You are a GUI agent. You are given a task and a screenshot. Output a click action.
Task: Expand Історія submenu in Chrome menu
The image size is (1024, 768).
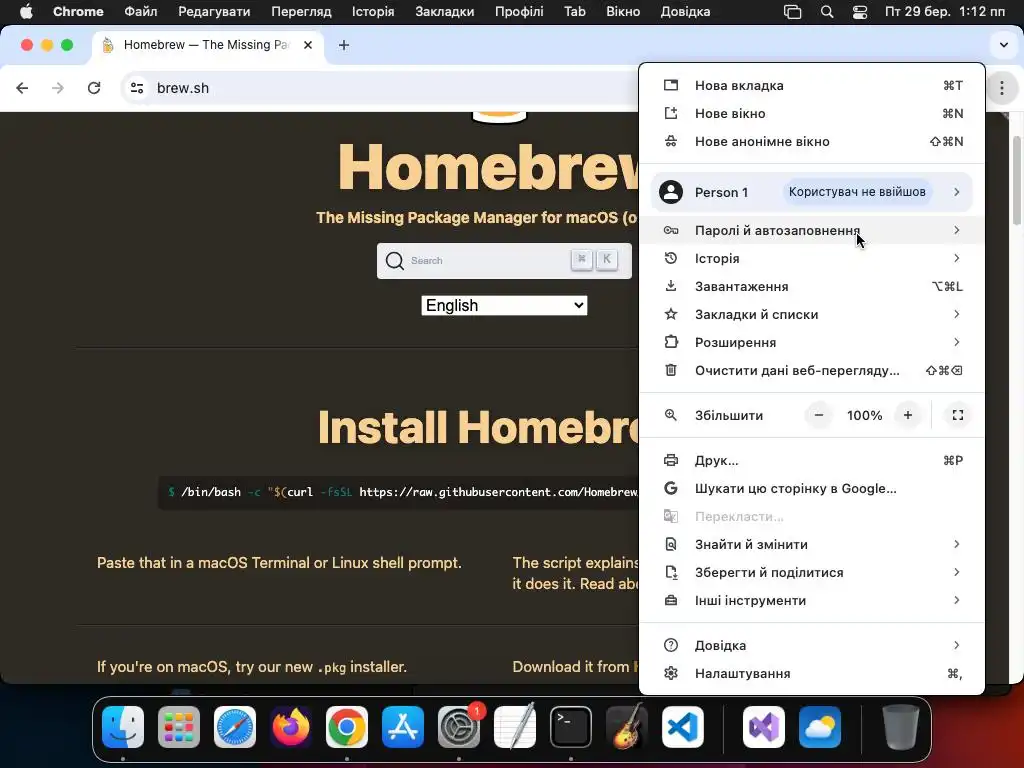(x=812, y=258)
